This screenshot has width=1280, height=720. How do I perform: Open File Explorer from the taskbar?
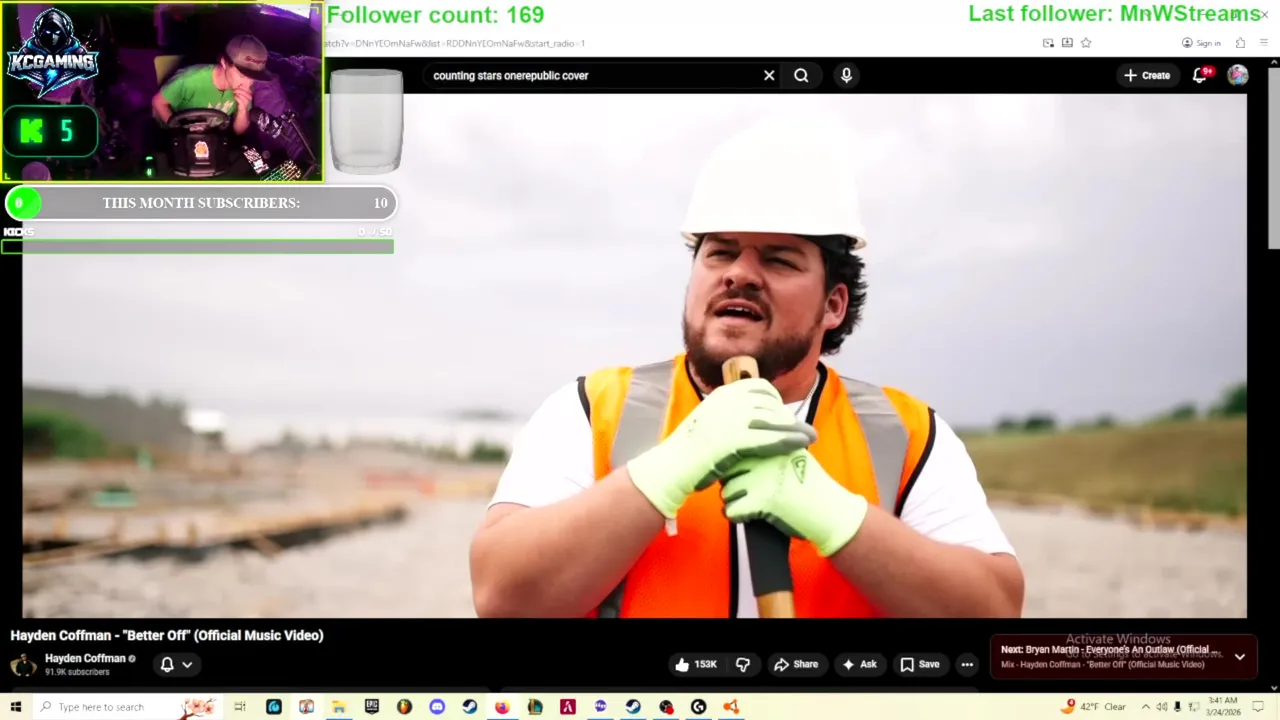click(x=339, y=707)
